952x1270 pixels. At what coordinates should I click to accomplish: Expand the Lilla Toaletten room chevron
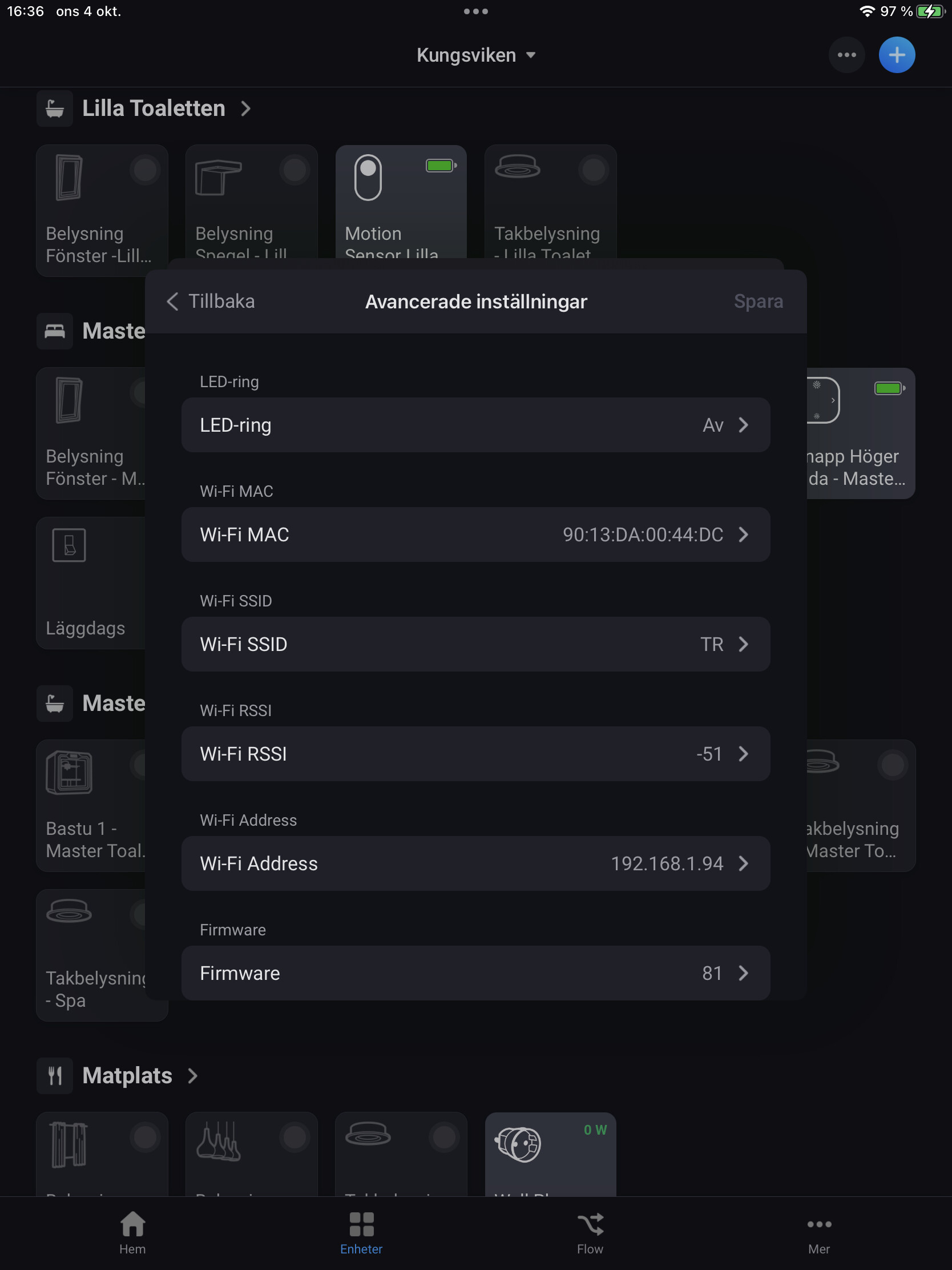(245, 108)
